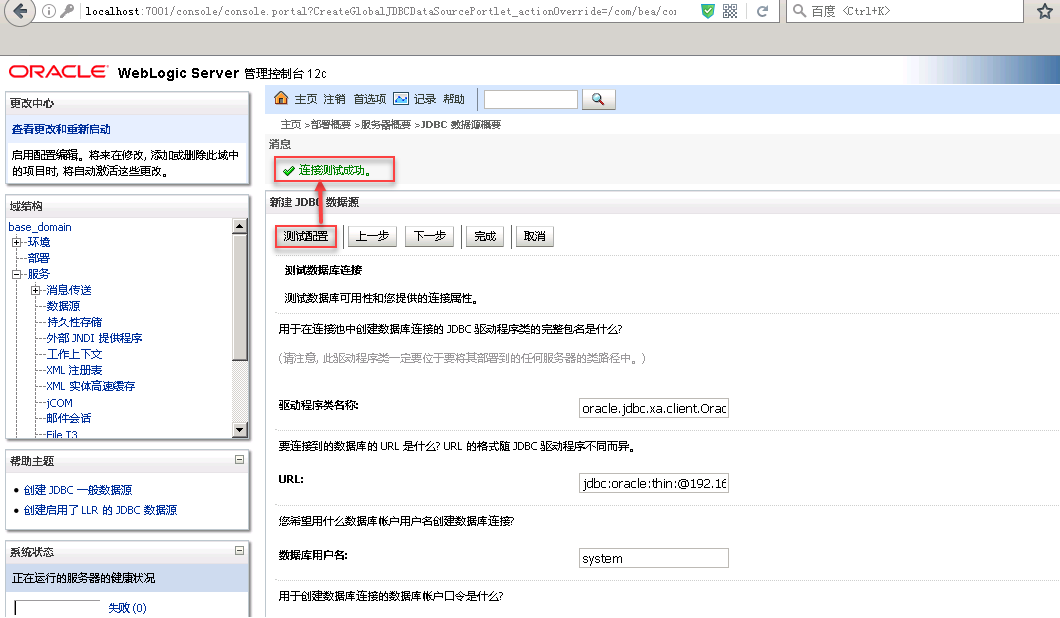This screenshot has width=1060, height=618.
Task: Select the 连接测试成功 message text
Action: click(x=335, y=170)
